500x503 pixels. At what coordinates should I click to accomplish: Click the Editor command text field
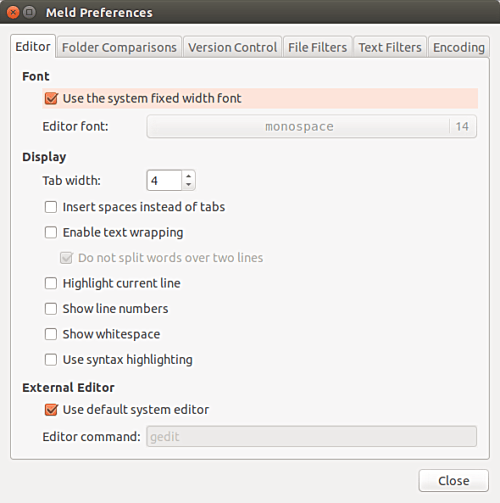pos(312,436)
